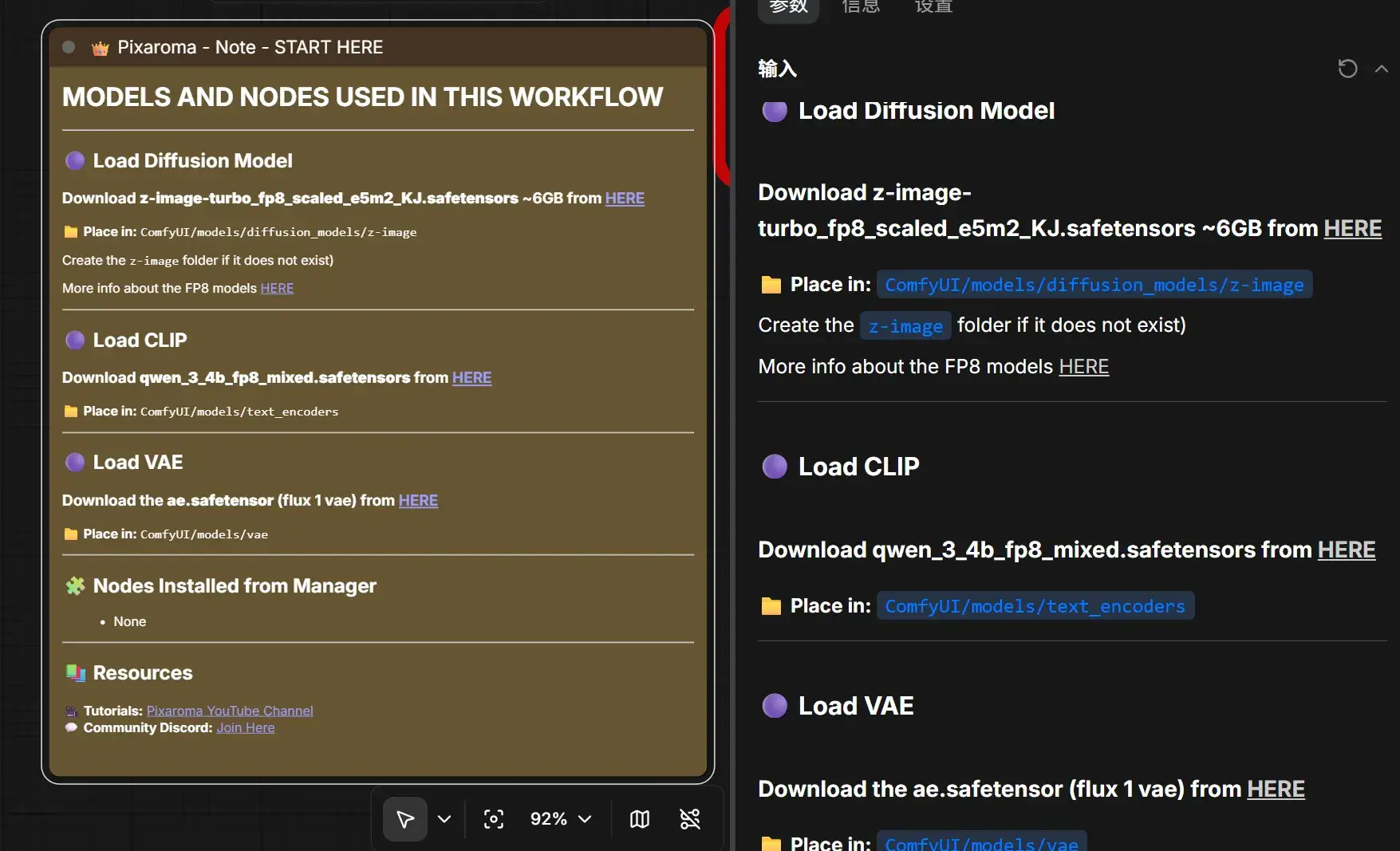Click the 输入 section header label
Image resolution: width=1400 pixels, height=851 pixels.
click(777, 69)
